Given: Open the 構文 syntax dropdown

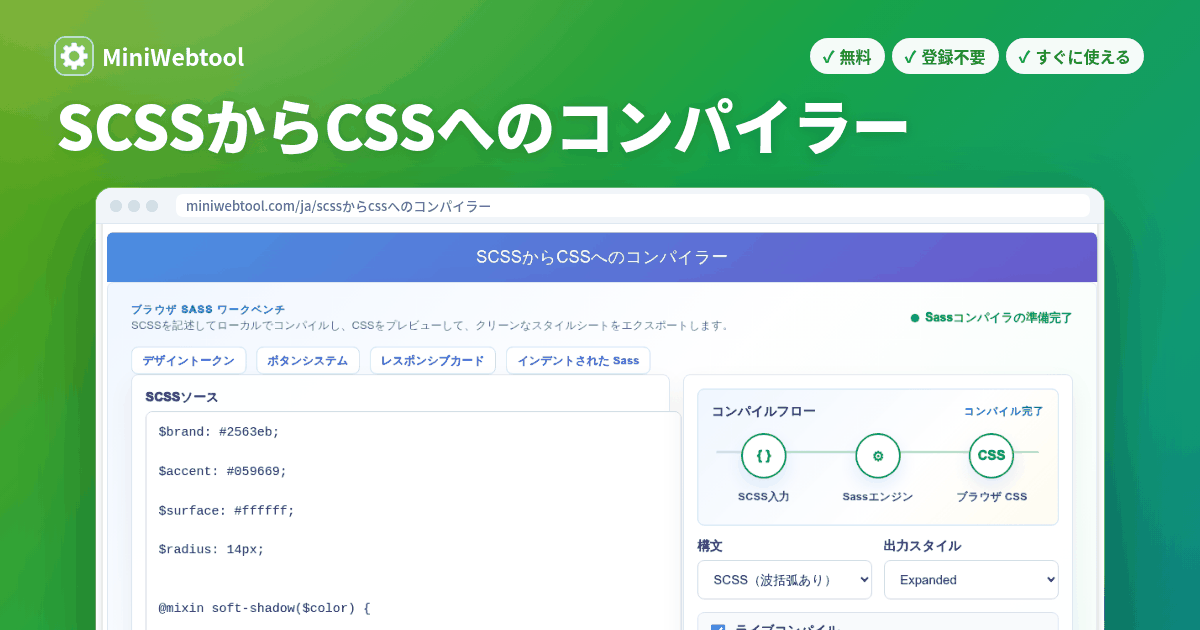Looking at the screenshot, I should pyautogui.click(x=784, y=580).
